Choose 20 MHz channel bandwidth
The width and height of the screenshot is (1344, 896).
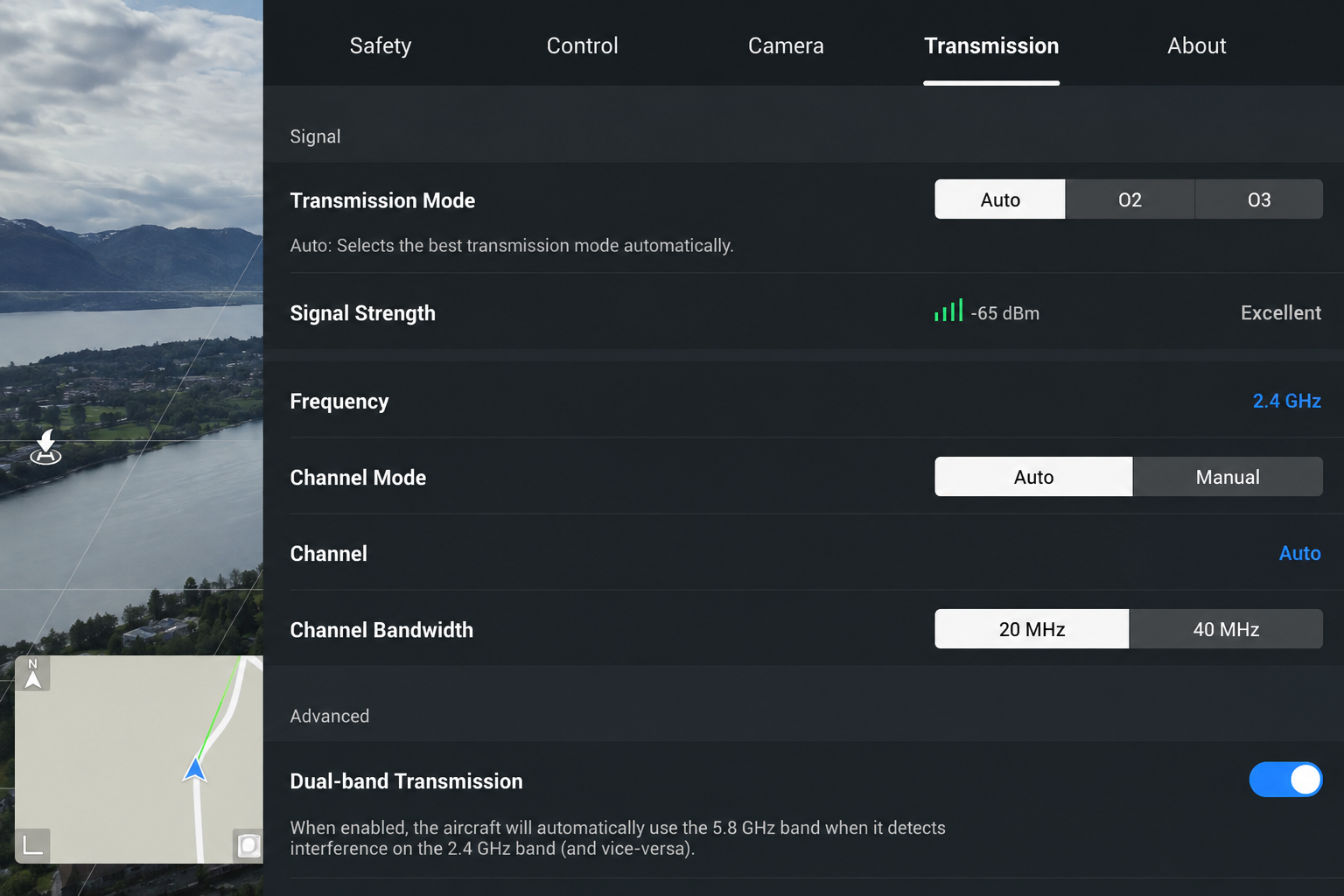[x=1032, y=629]
